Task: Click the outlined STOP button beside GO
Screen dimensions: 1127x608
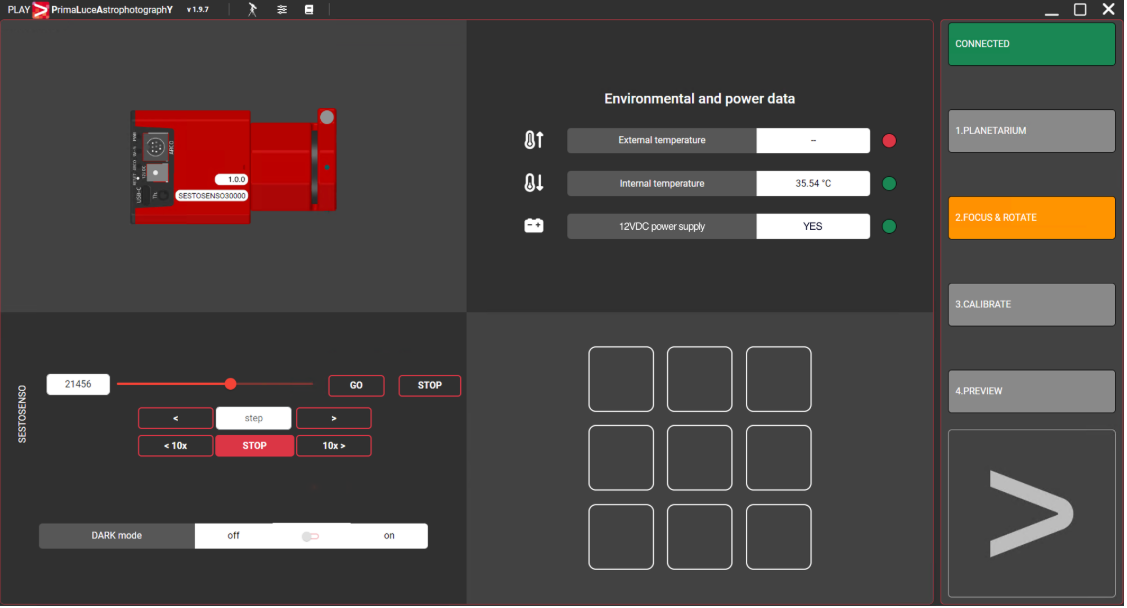Action: [430, 385]
